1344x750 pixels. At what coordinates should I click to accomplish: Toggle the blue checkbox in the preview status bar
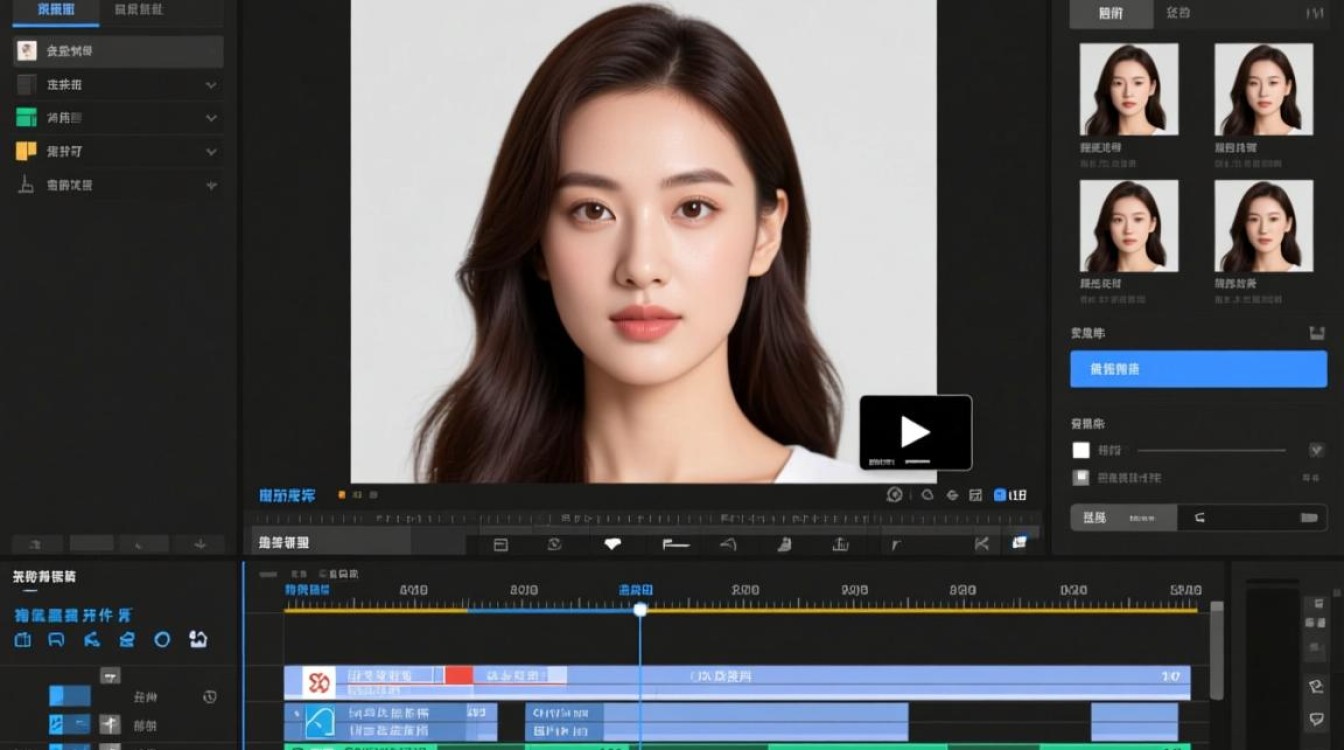(1000, 495)
